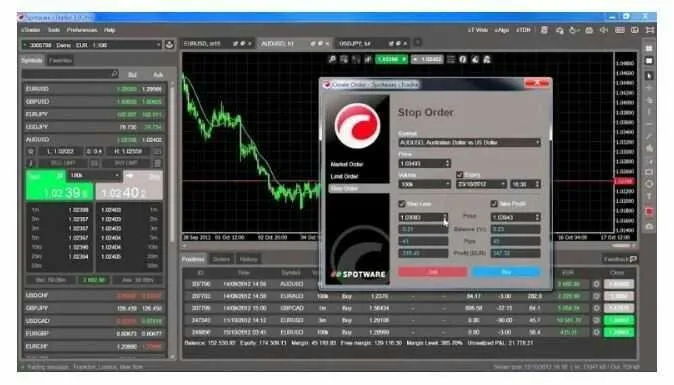
Task: Click the Price field stepper arrows
Action: (x=447, y=164)
